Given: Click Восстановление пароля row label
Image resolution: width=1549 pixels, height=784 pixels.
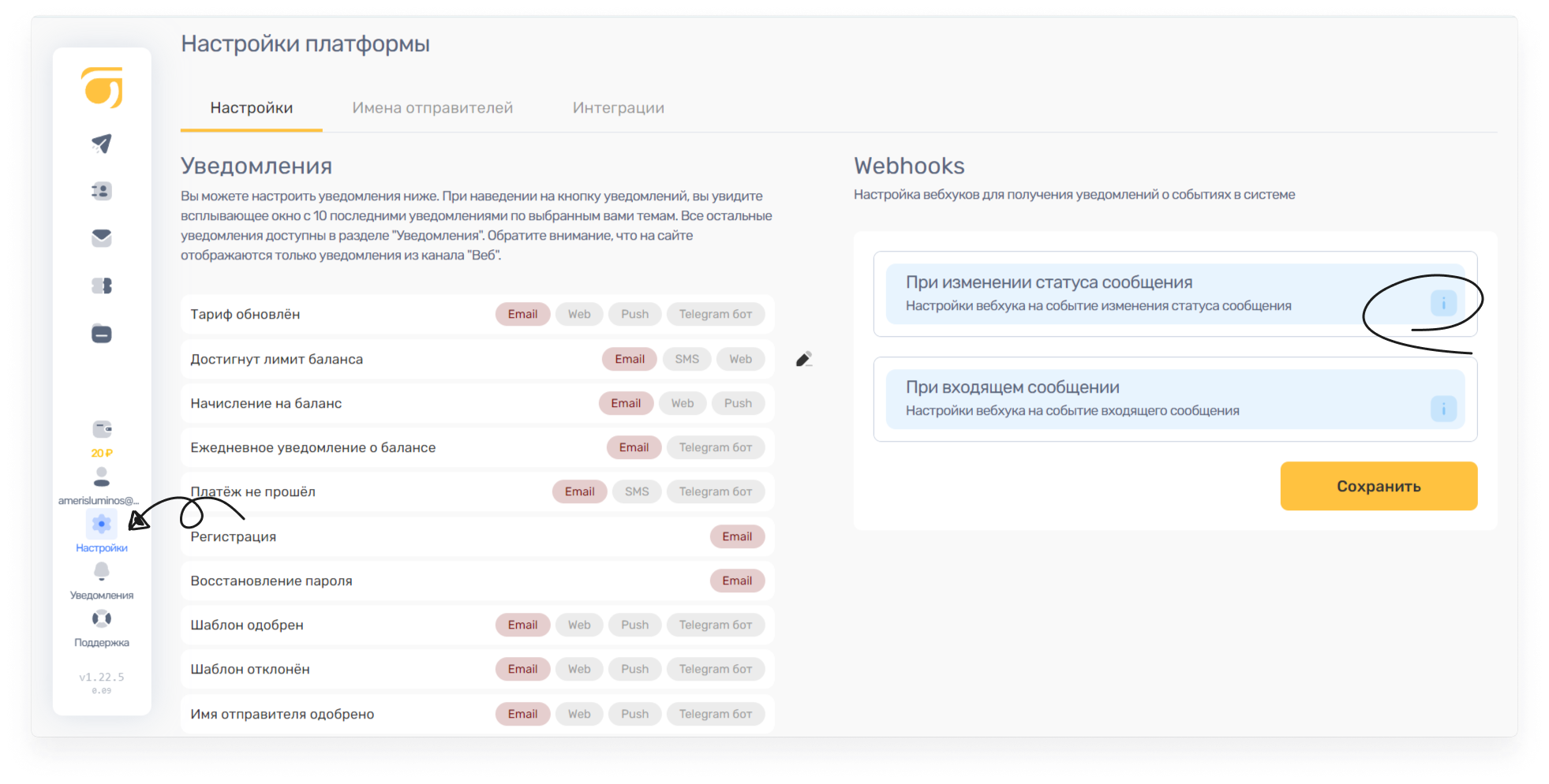Looking at the screenshot, I should pyautogui.click(x=271, y=581).
